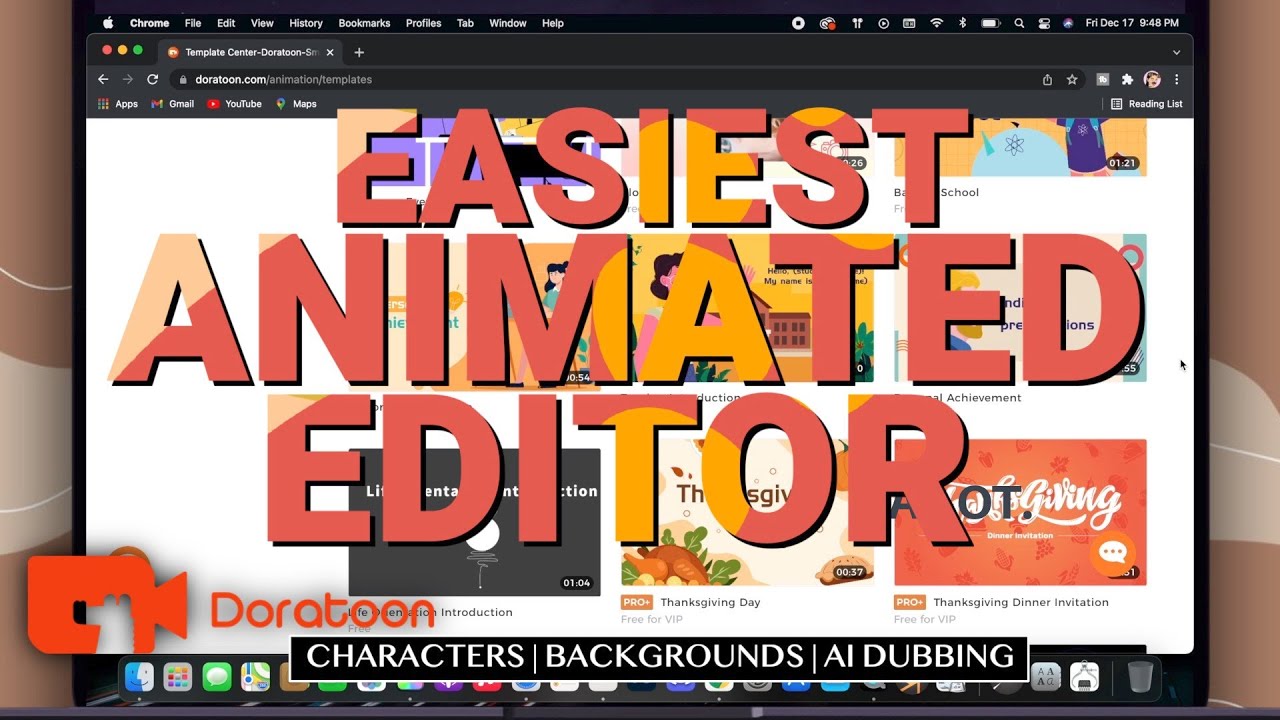Open the Thanksgiving Dinner Invitation thumbnail
Image resolution: width=1280 pixels, height=720 pixels.
pyautogui.click(x=1020, y=512)
